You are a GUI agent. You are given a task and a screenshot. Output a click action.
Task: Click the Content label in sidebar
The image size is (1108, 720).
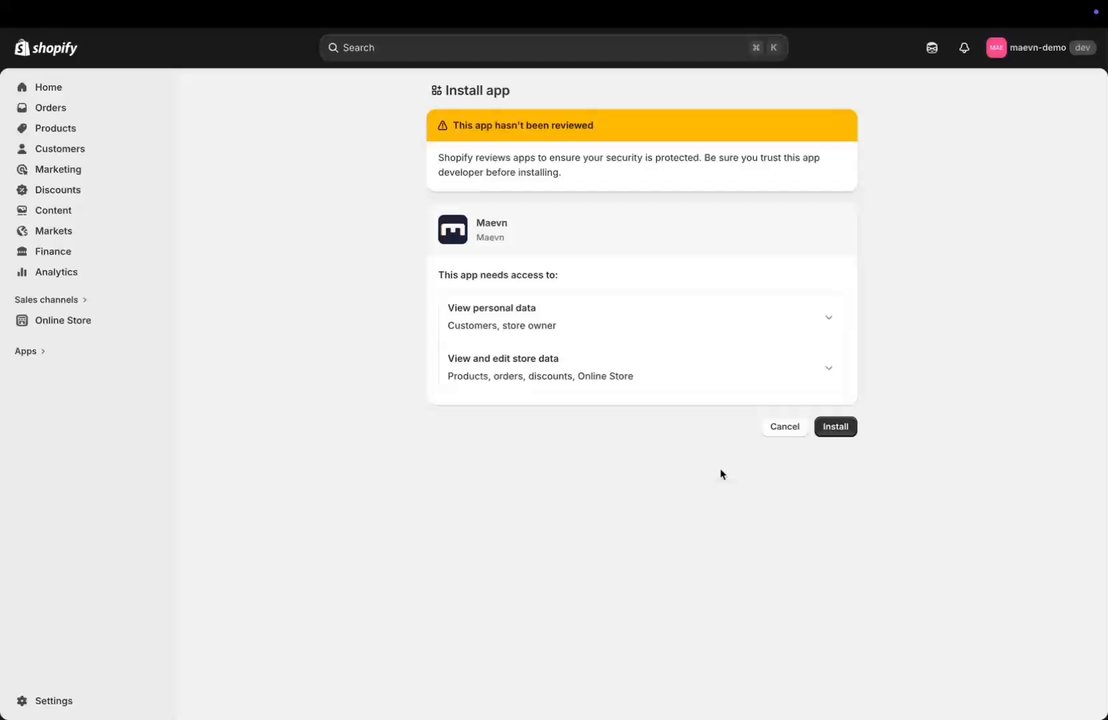click(53, 210)
